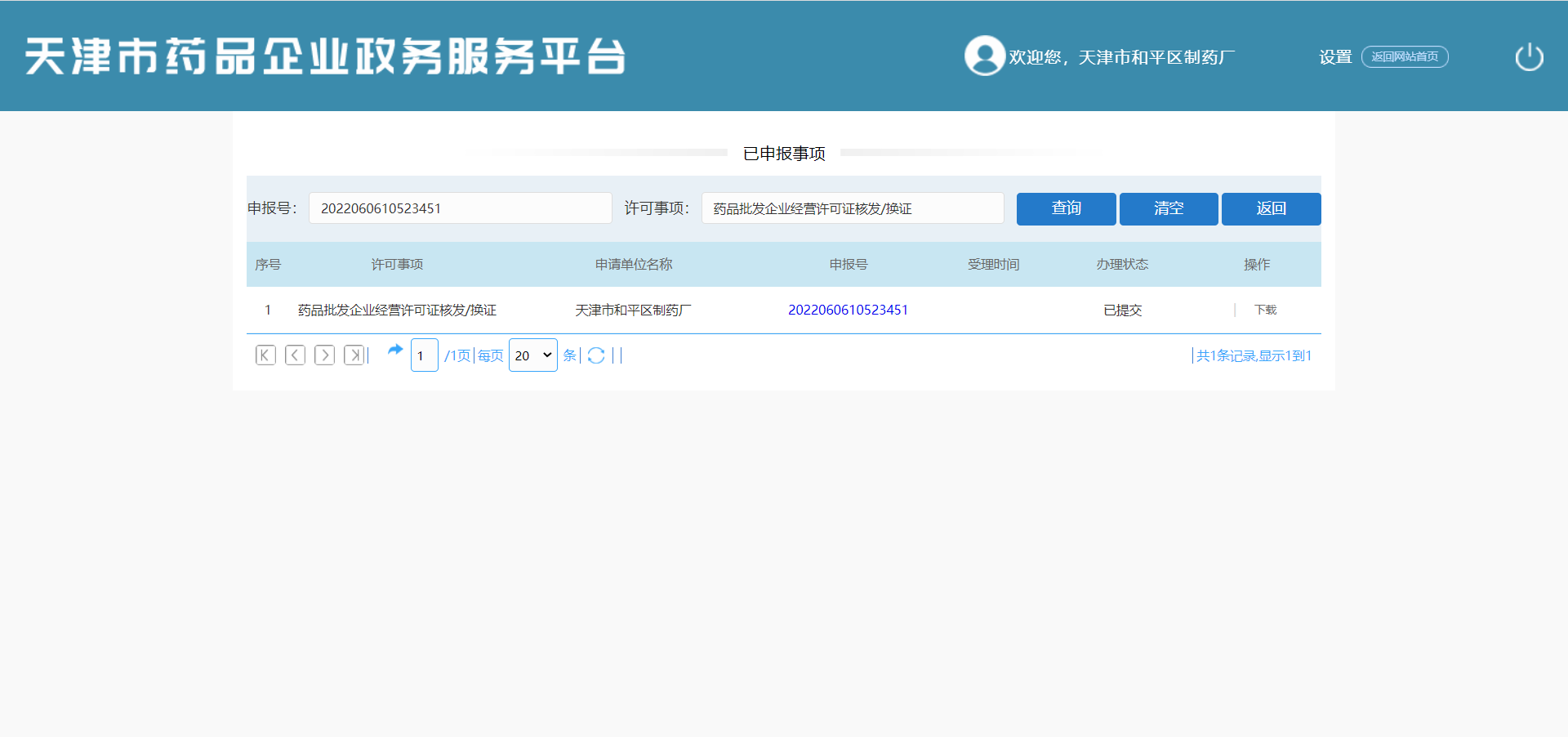Screen dimensions: 1568x737
Task: Open the 设置 settings menu
Action: pos(1335,57)
